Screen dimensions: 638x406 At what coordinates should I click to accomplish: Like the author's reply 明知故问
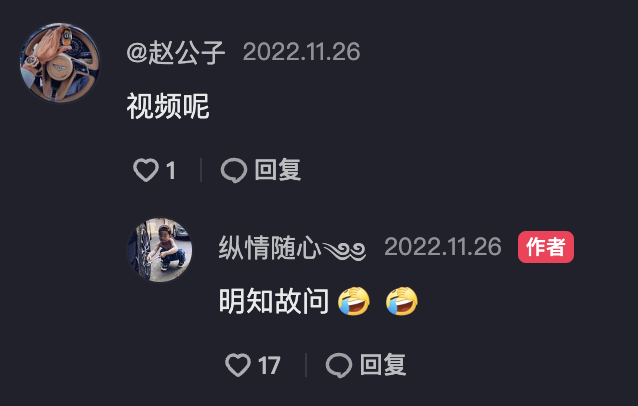point(238,365)
